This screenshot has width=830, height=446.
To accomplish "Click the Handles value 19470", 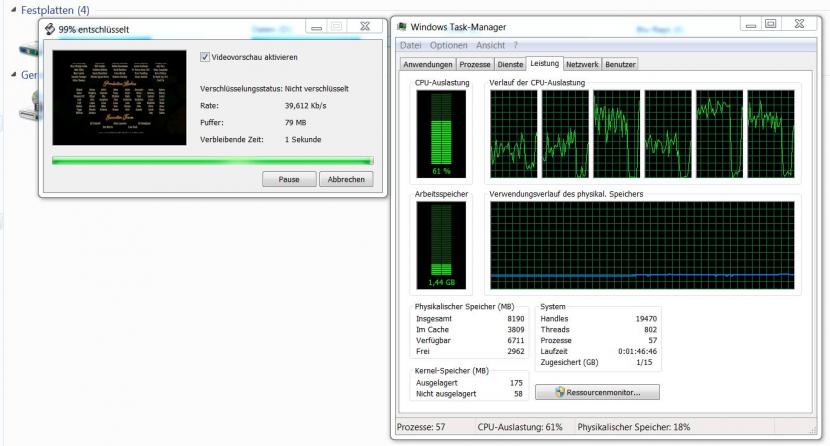I will coord(646,318).
